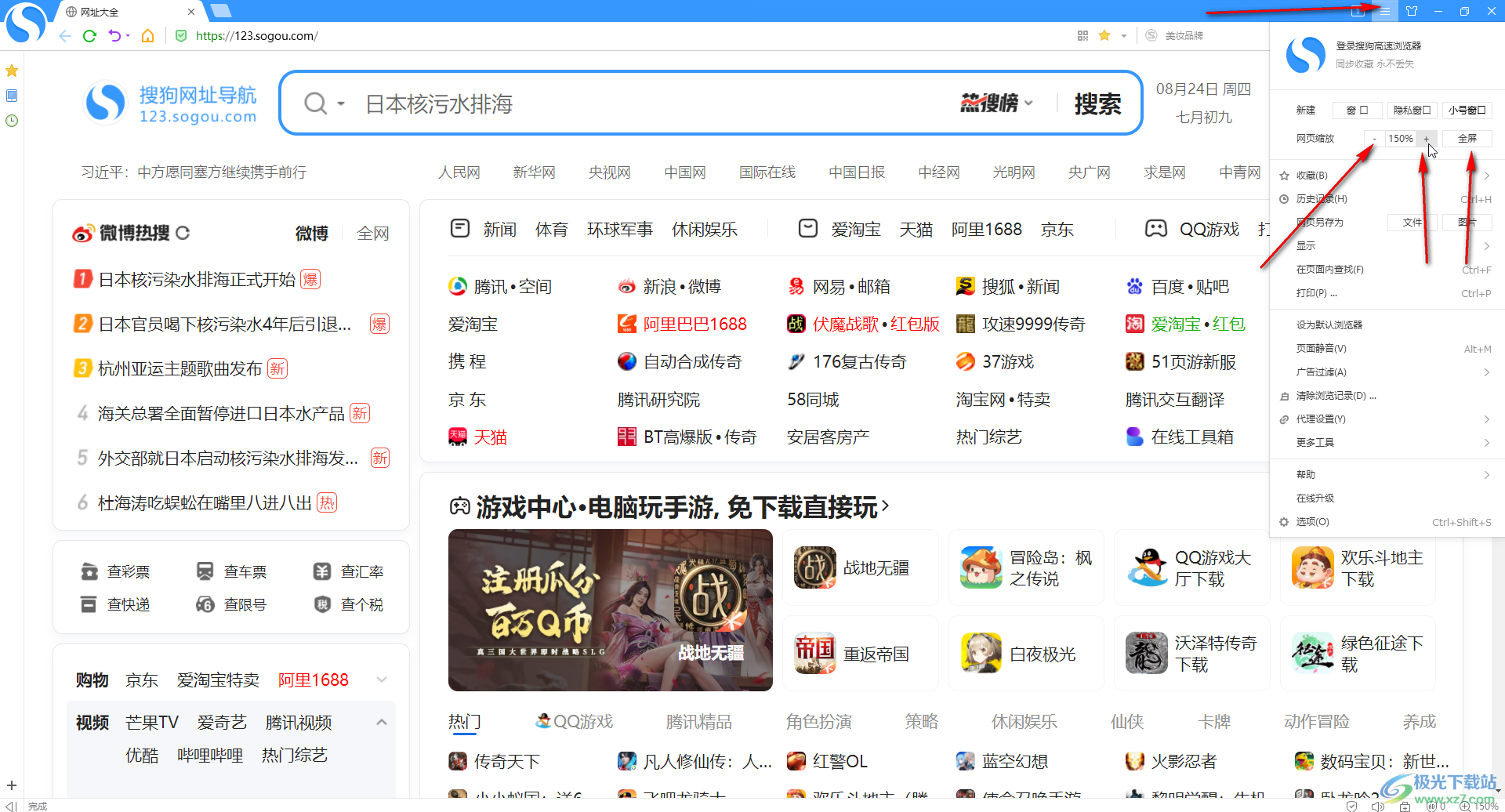Viewport: 1505px width, 812px height.
Task: Select 打印(P) menu item
Action: coord(1386,293)
